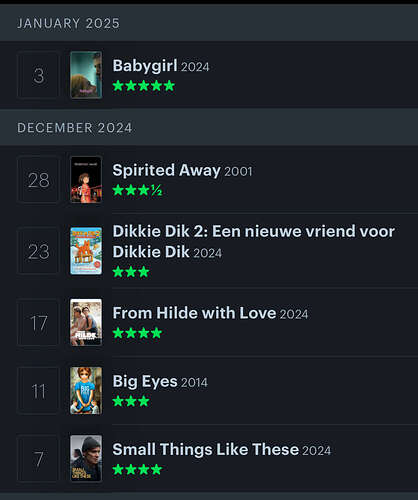This screenshot has width=418, height=500.
Task: Select the day 23 diary date box
Action: coord(38,251)
